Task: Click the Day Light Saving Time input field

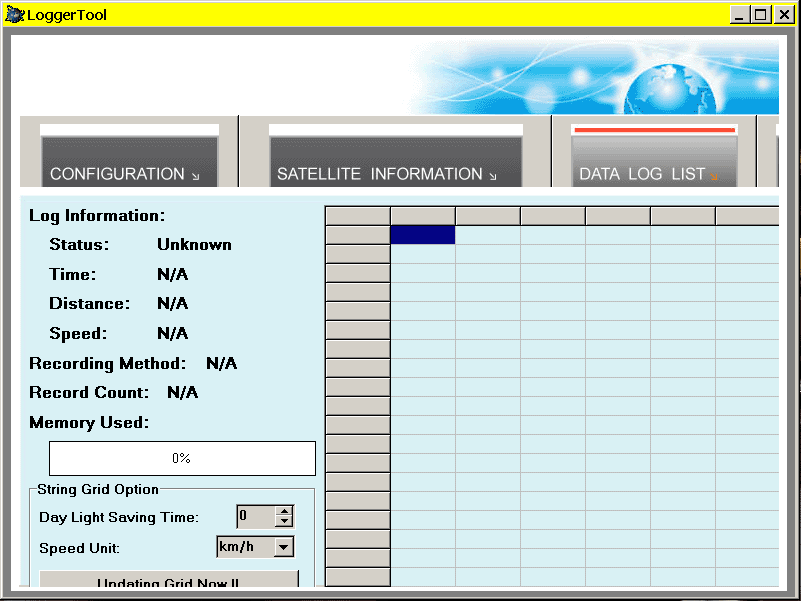Action: click(255, 517)
